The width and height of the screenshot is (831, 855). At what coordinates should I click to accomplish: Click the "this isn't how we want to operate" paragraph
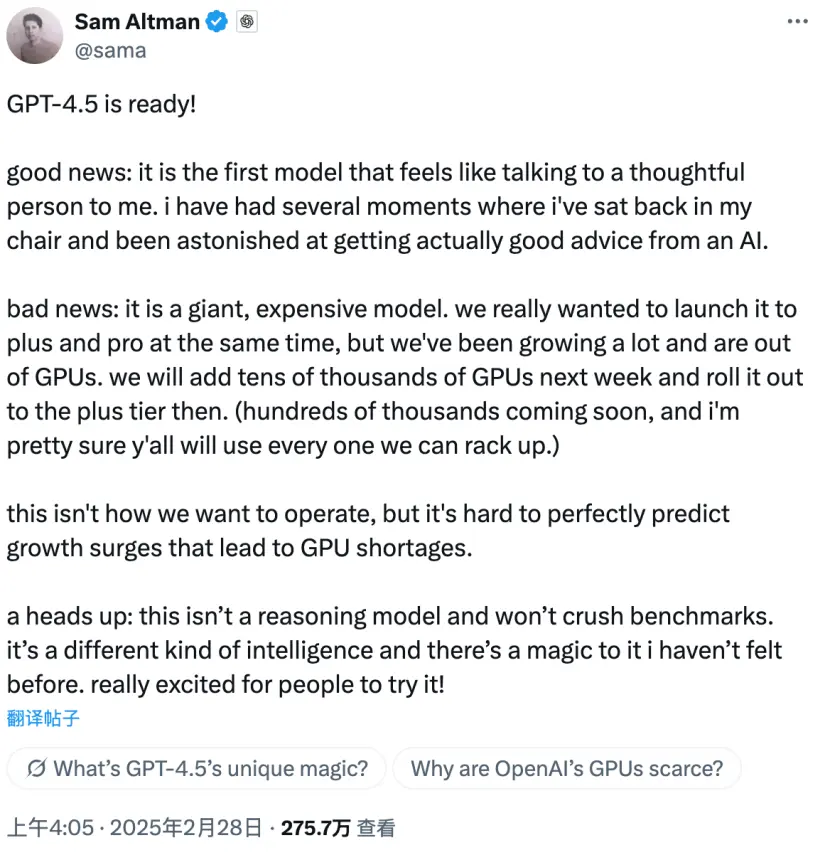[x=368, y=531]
